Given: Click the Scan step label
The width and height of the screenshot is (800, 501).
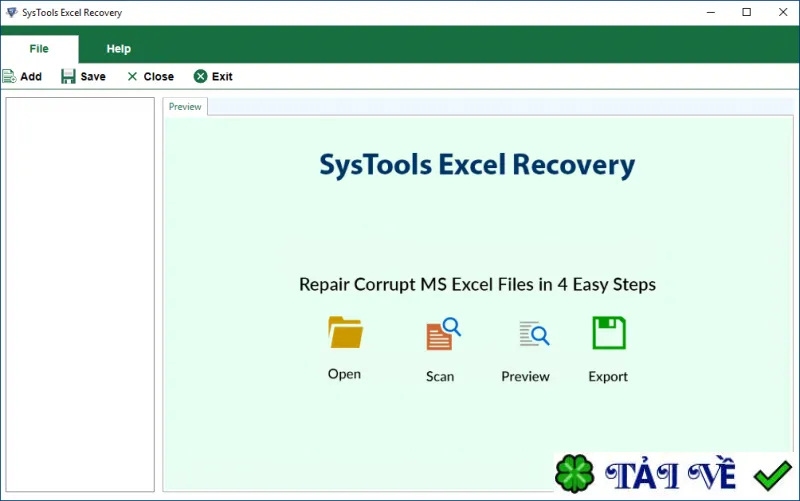Looking at the screenshot, I should (x=440, y=377).
